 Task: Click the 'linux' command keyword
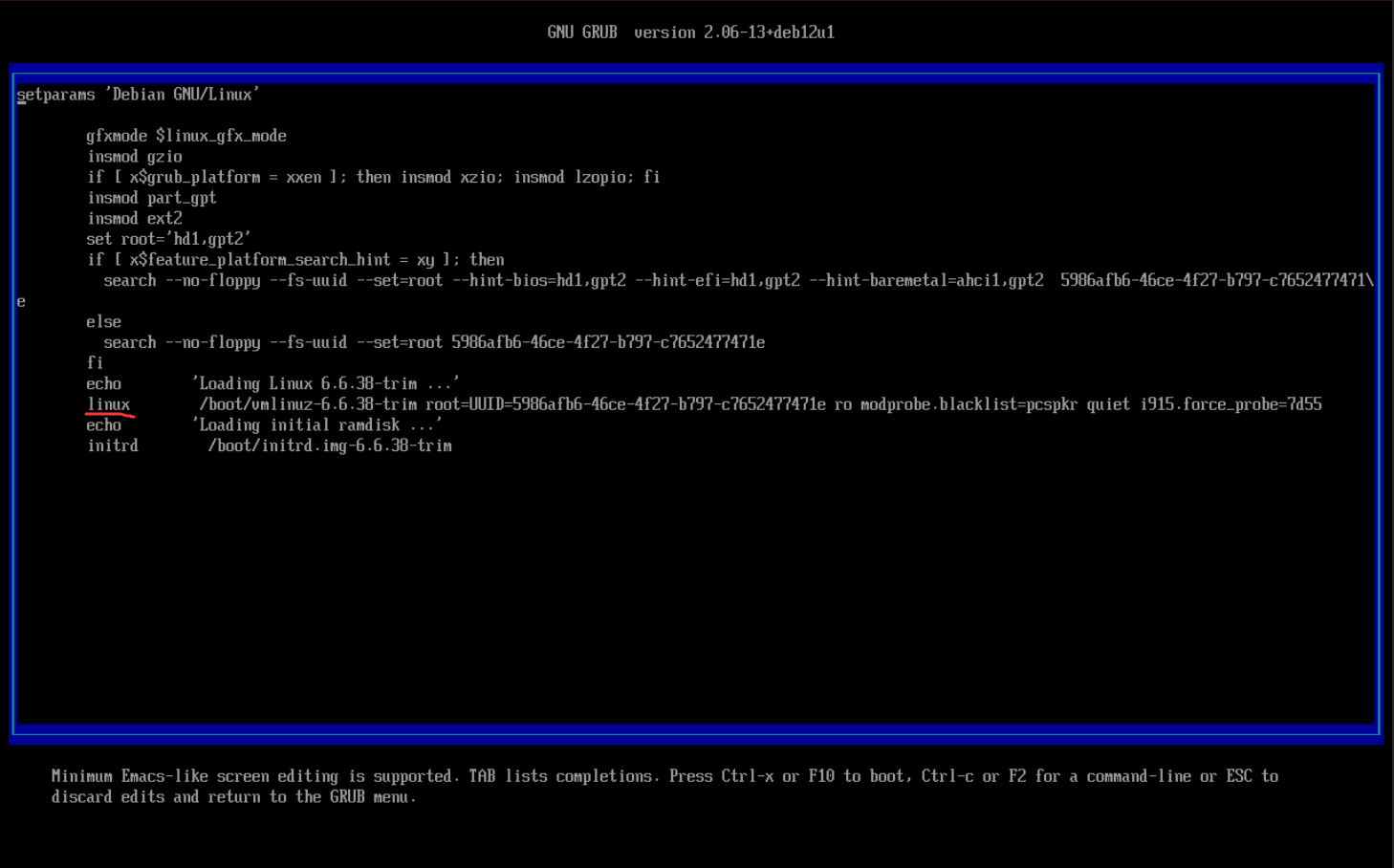(108, 405)
